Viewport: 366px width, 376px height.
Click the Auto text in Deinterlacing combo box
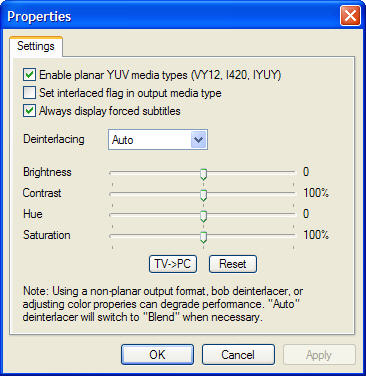click(123, 140)
